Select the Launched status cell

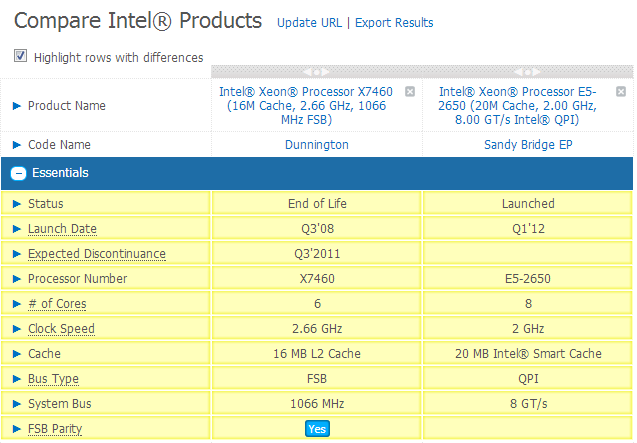[x=528, y=203]
